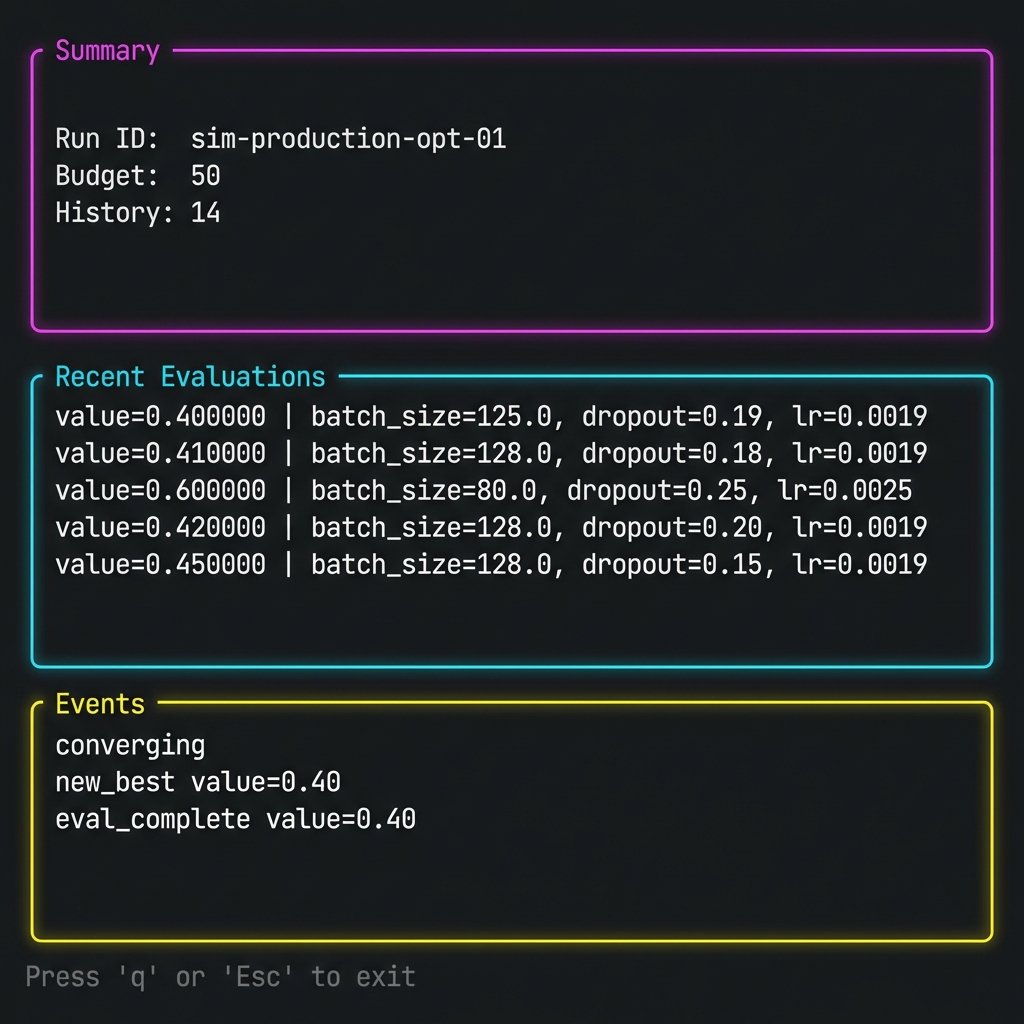The width and height of the screenshot is (1024, 1024).
Task: Select the evaluation with value=0.400000
Action: (162, 417)
